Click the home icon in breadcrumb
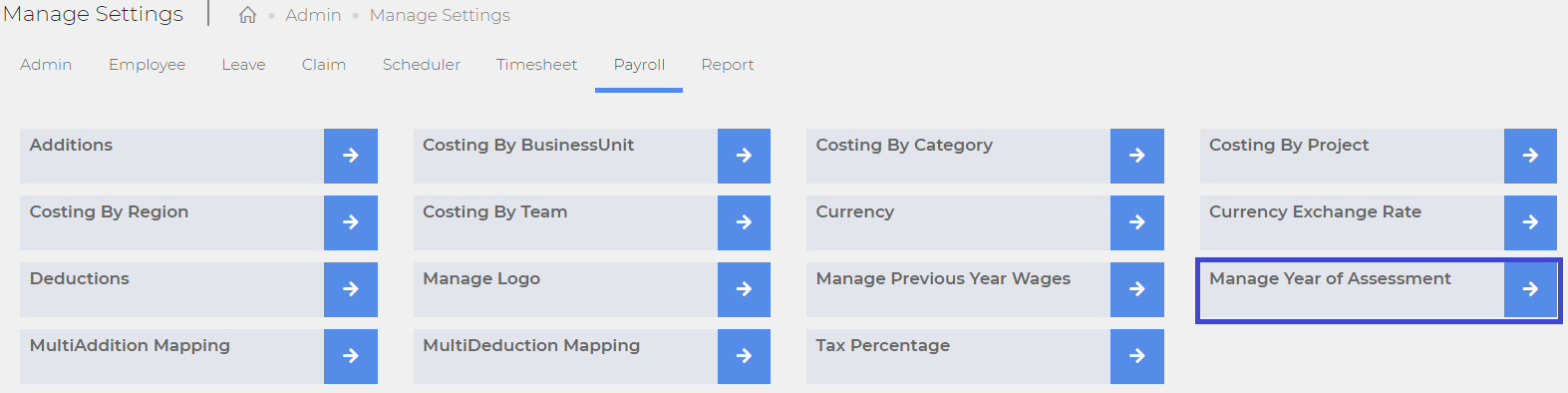This screenshot has width=1568, height=393. pyautogui.click(x=247, y=15)
